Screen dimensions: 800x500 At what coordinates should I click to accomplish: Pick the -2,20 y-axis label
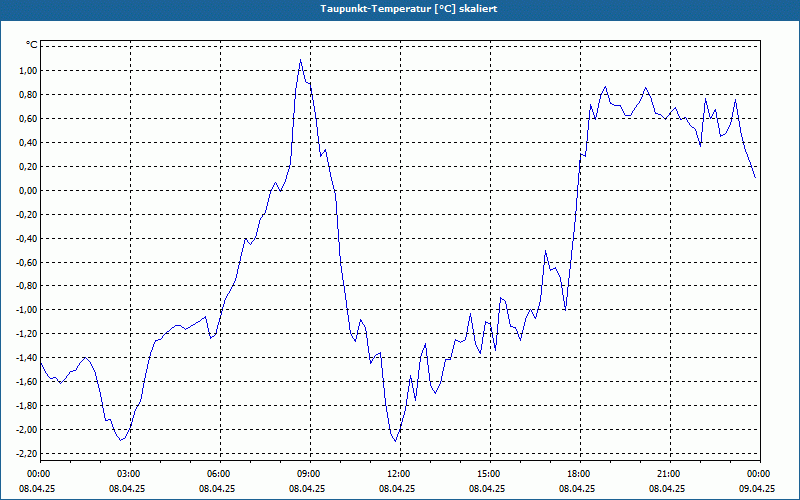pyautogui.click(x=28, y=454)
